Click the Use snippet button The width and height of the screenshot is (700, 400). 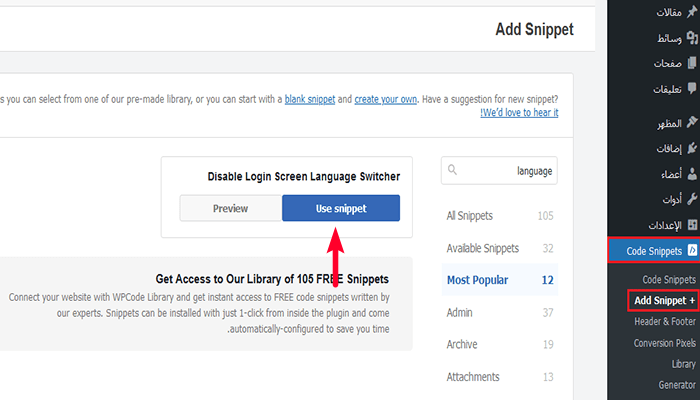click(x=341, y=208)
